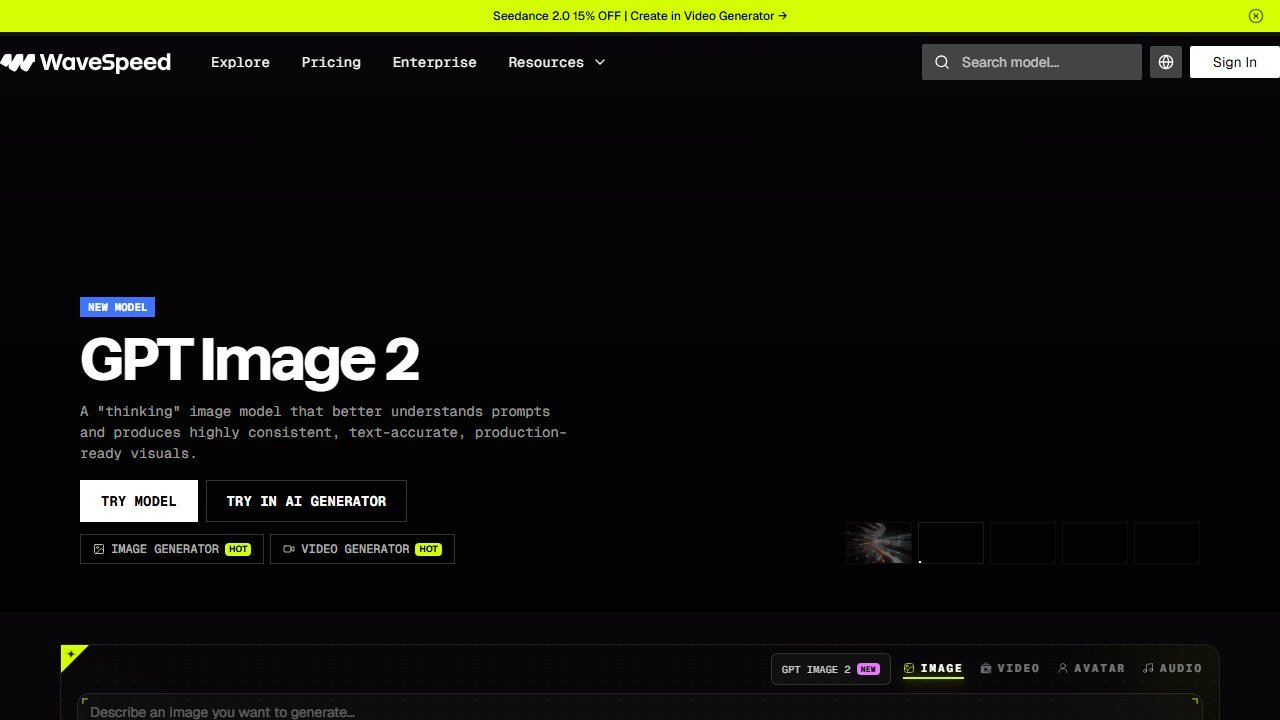
Task: Open the GPT IMAGE 2 model selector
Action: coord(831,669)
